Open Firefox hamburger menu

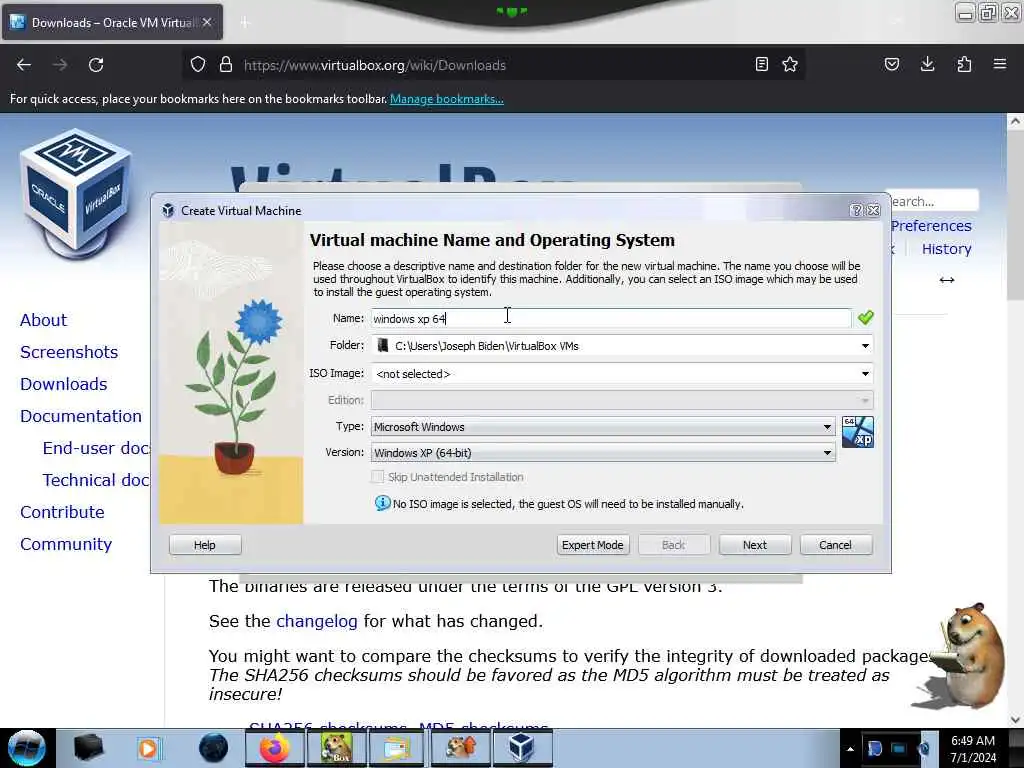[x=1000, y=65]
